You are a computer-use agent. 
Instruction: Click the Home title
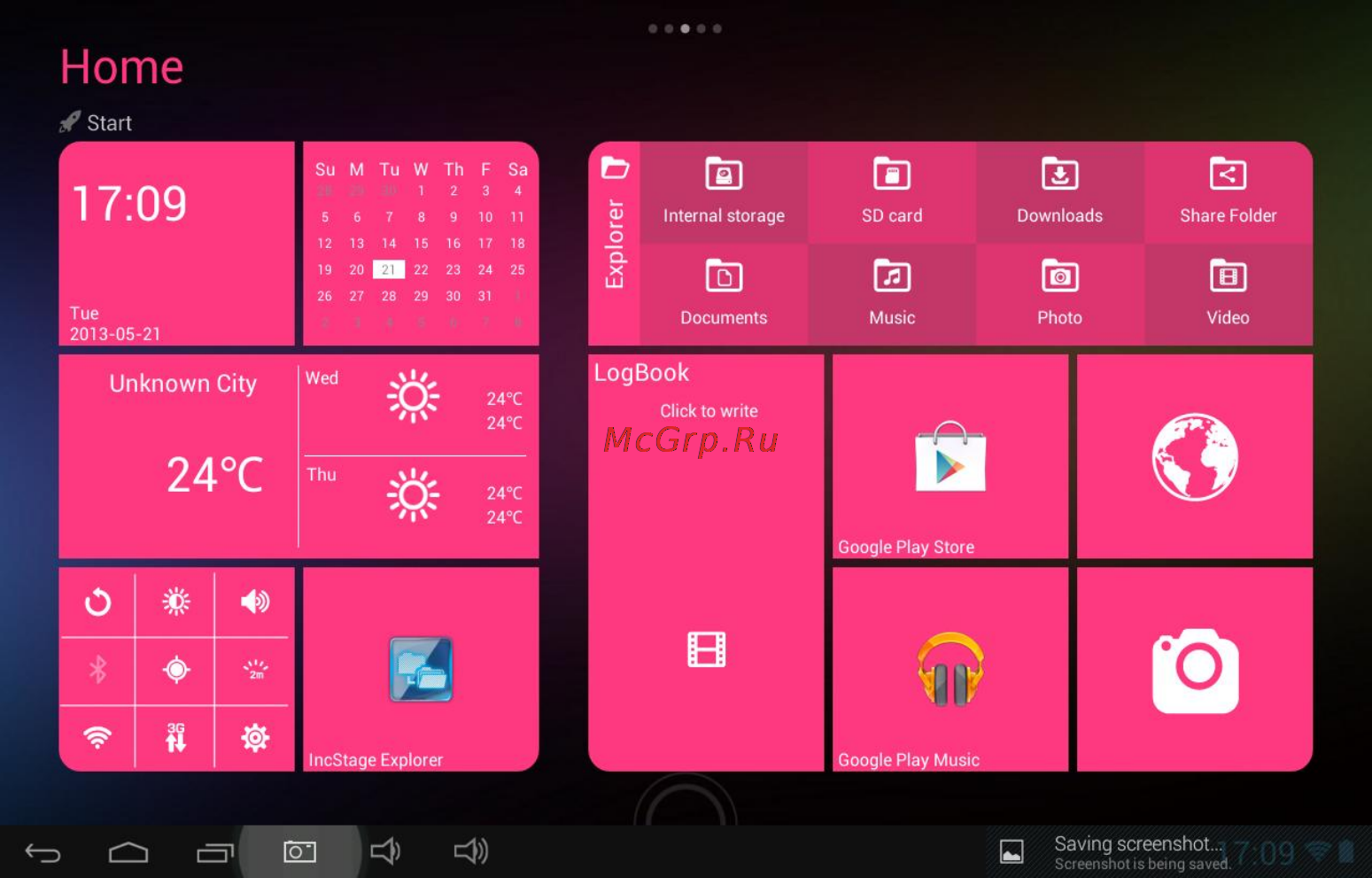point(122,67)
